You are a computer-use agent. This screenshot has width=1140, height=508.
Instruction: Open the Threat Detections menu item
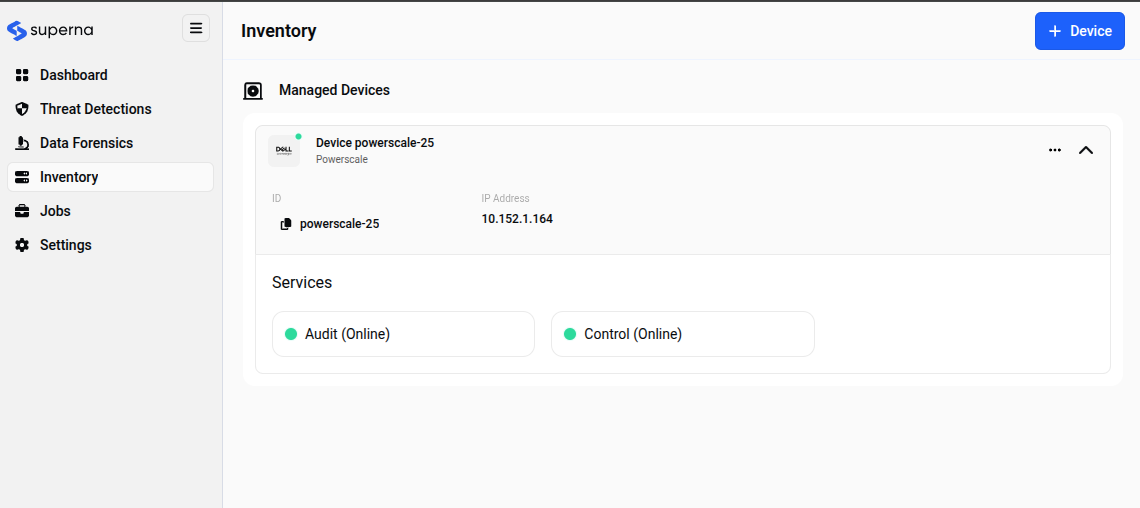[x=96, y=109]
